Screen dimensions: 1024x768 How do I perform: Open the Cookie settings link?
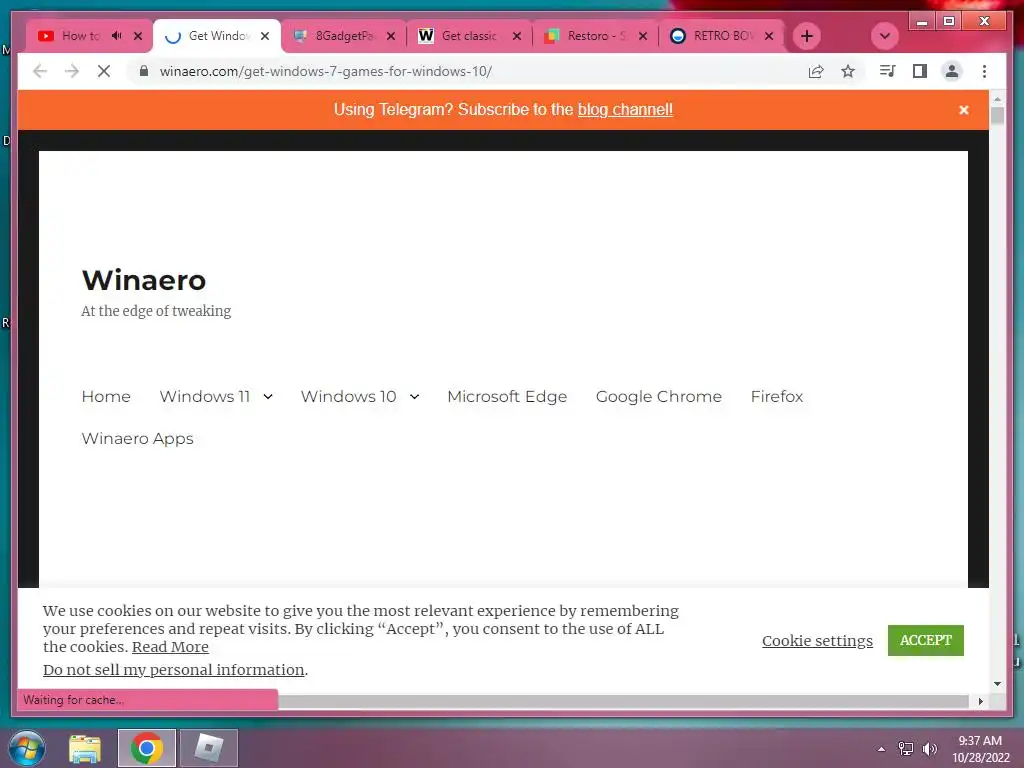click(817, 641)
